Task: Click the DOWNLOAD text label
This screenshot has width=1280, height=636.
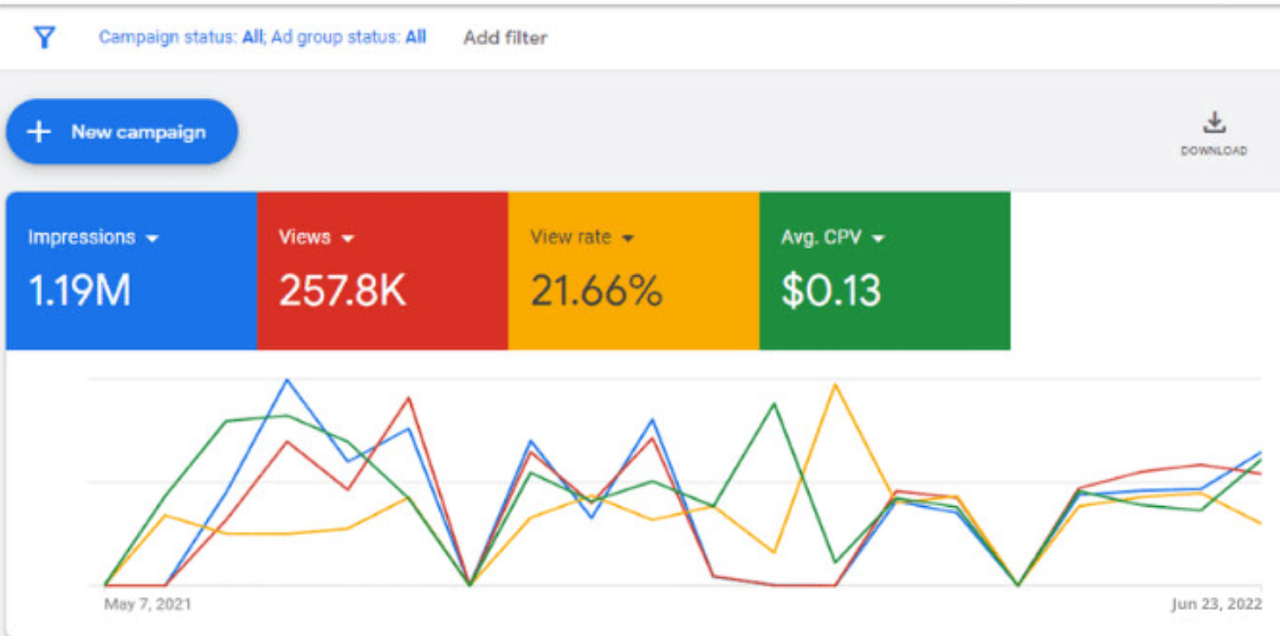Action: click(x=1214, y=151)
